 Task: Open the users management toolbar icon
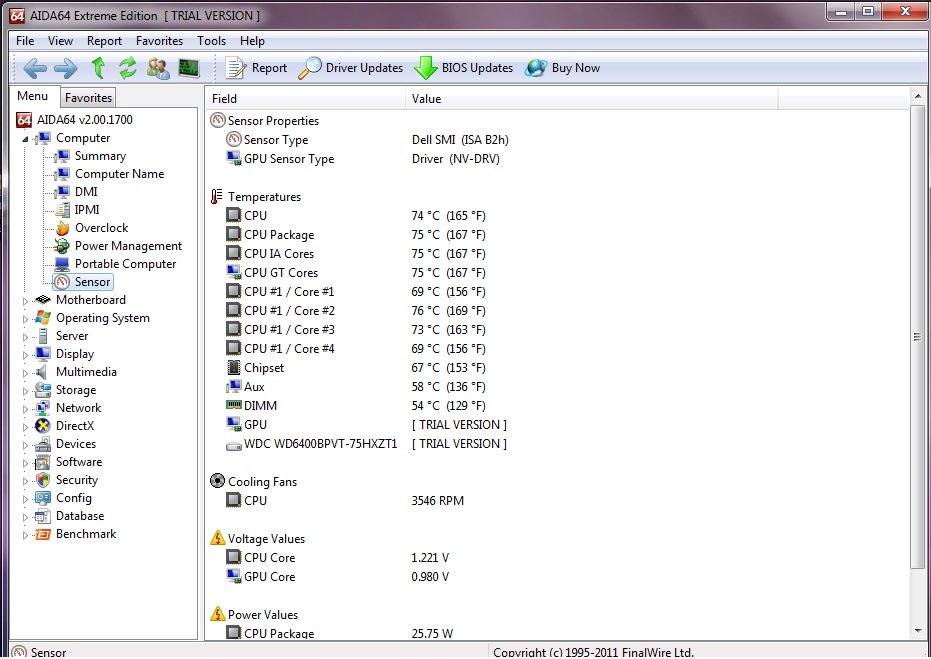click(x=158, y=68)
